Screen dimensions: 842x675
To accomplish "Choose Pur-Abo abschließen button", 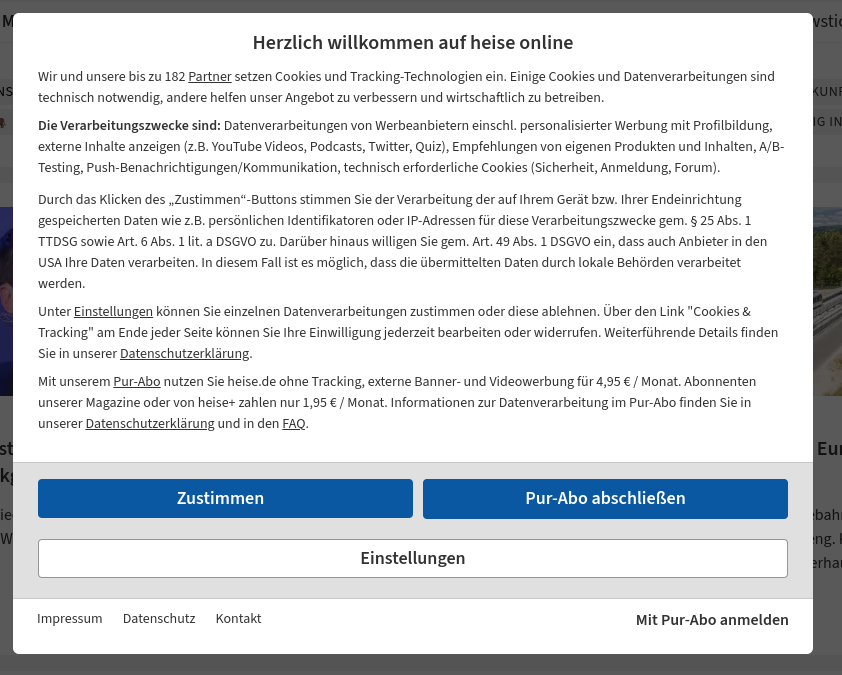I will click(605, 498).
